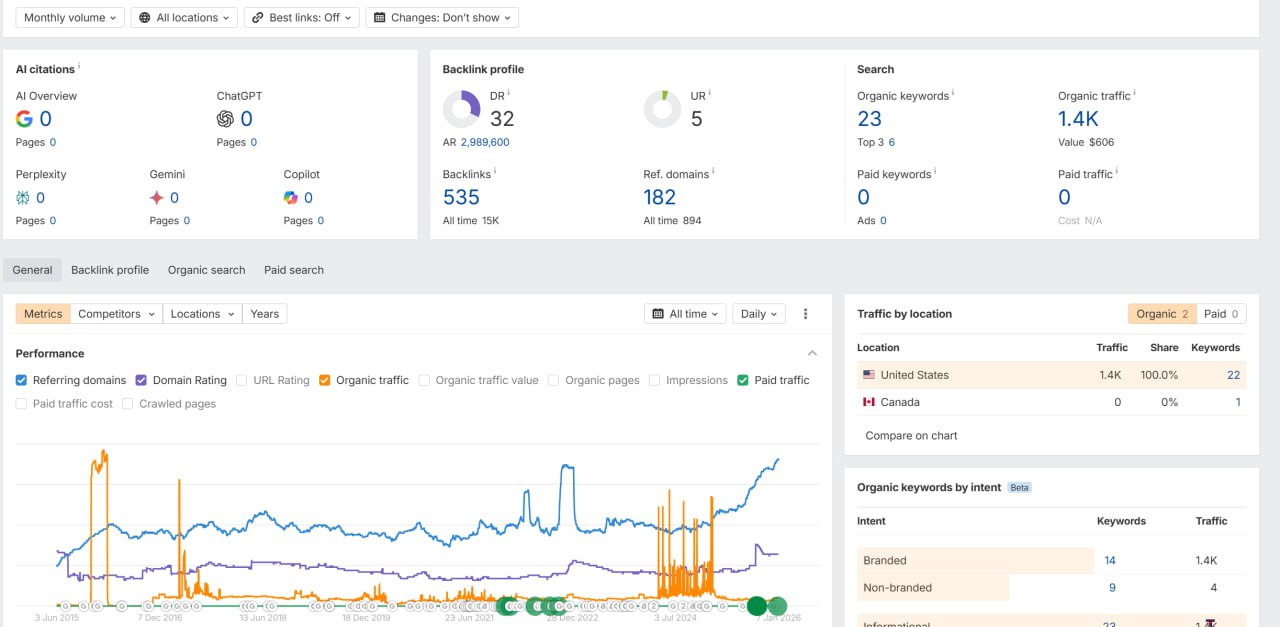Click the Compare on chart link
1280x627 pixels.
click(x=911, y=435)
